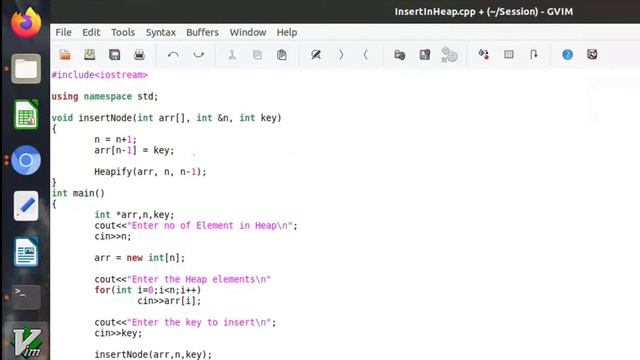
Task: Click the blue Help icon
Action: click(567, 54)
